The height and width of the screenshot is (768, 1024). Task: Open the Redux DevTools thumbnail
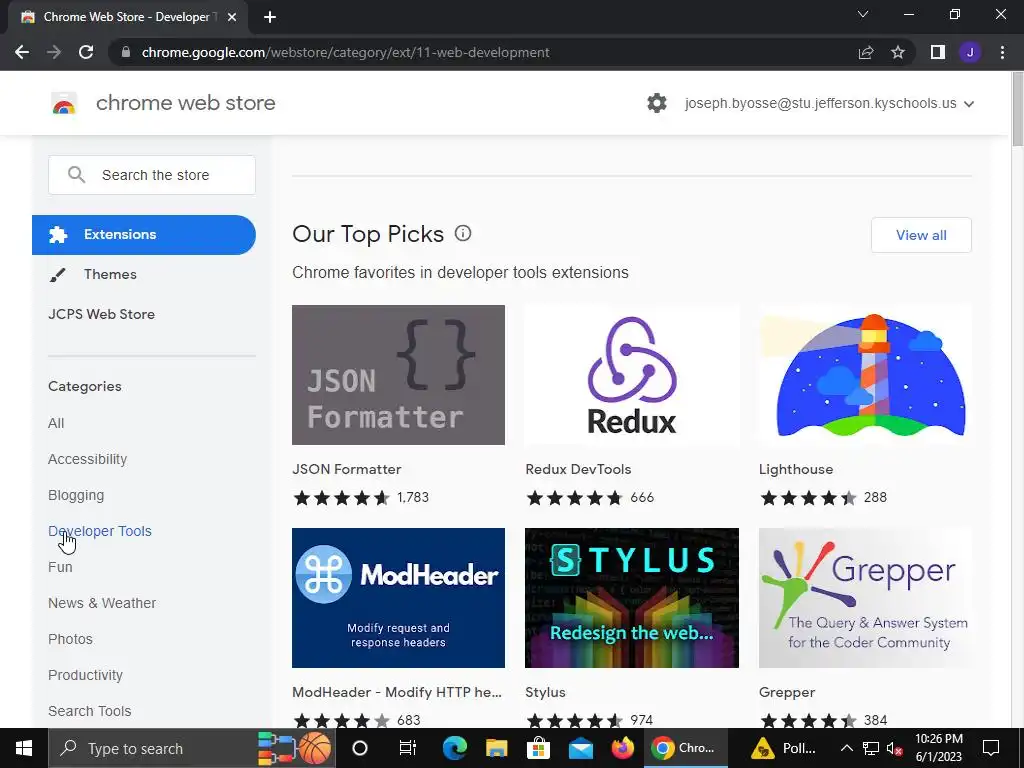[x=632, y=375]
